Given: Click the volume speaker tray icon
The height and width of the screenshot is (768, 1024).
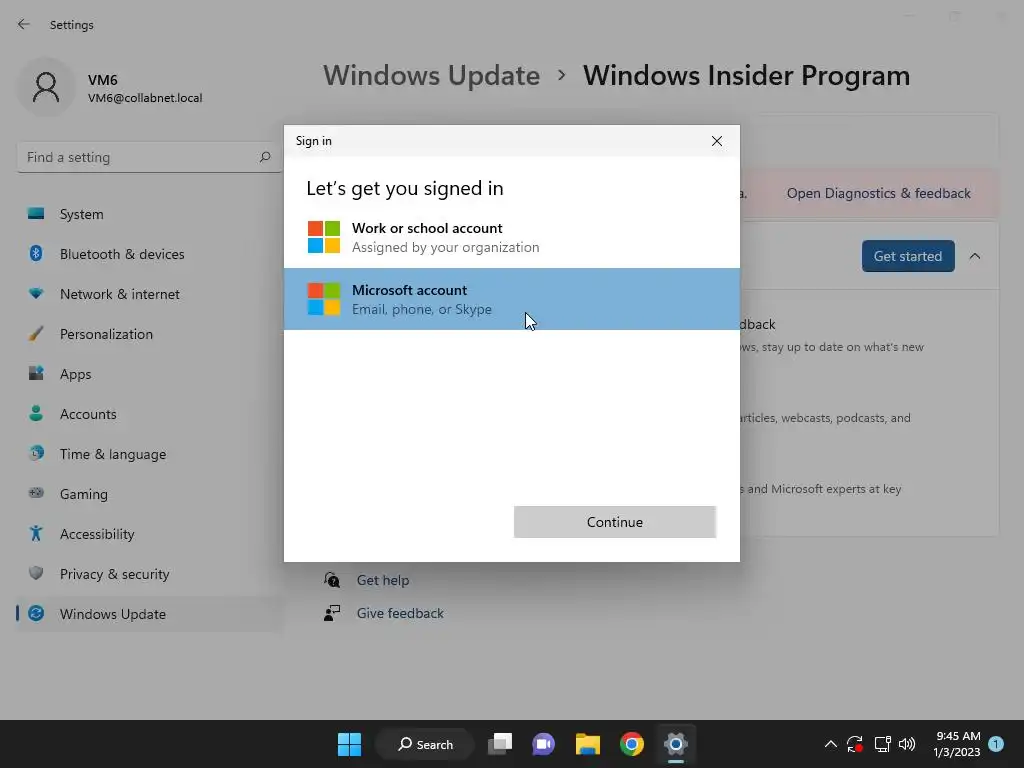Looking at the screenshot, I should click(906, 744).
